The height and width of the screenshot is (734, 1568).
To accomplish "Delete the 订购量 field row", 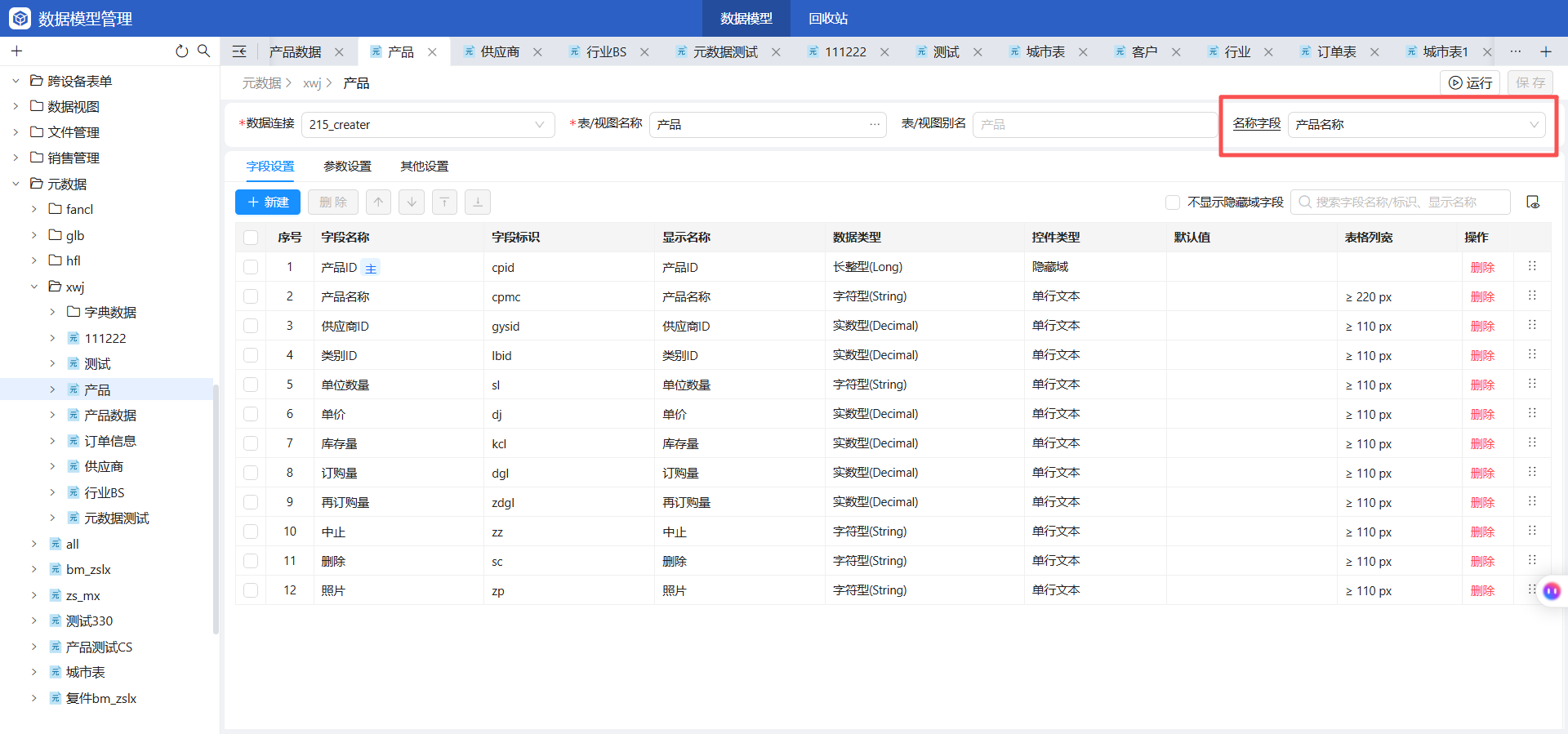I will (x=1482, y=474).
